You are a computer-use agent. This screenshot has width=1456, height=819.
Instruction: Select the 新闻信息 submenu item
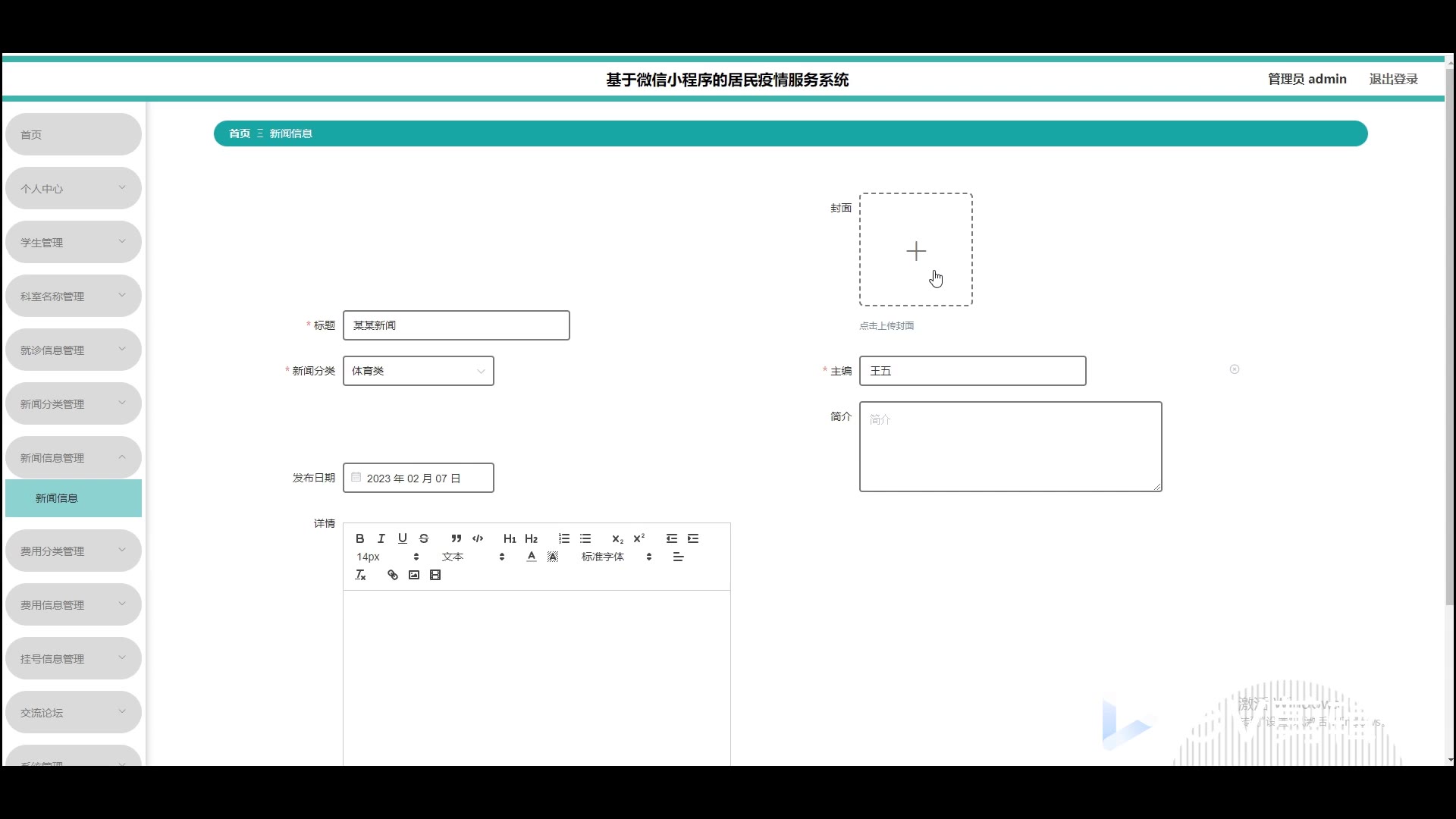point(73,498)
